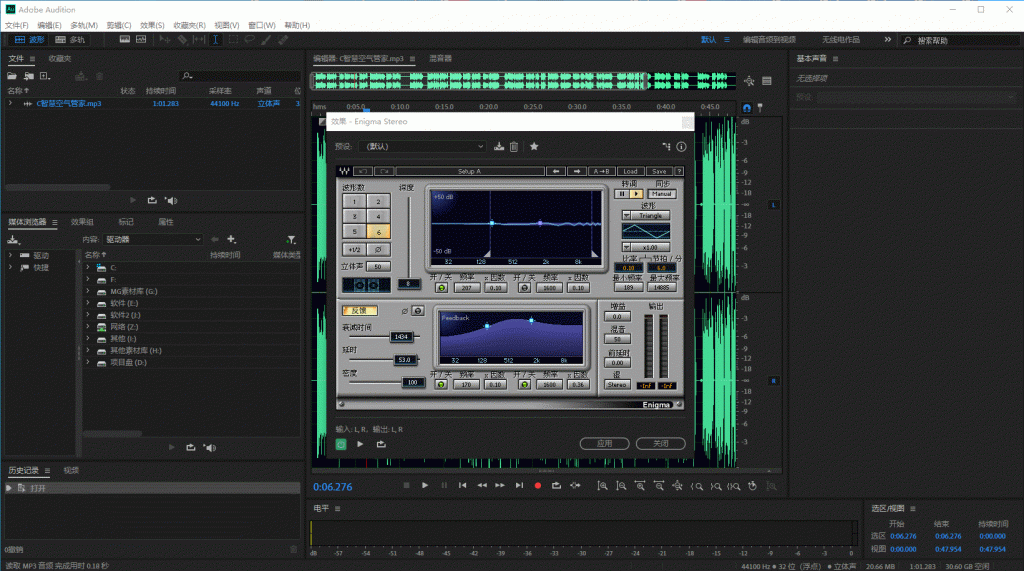Image resolution: width=1024 pixels, height=571 pixels.
Task: Import file icon in the Files panel
Action: pyautogui.click(x=29, y=76)
